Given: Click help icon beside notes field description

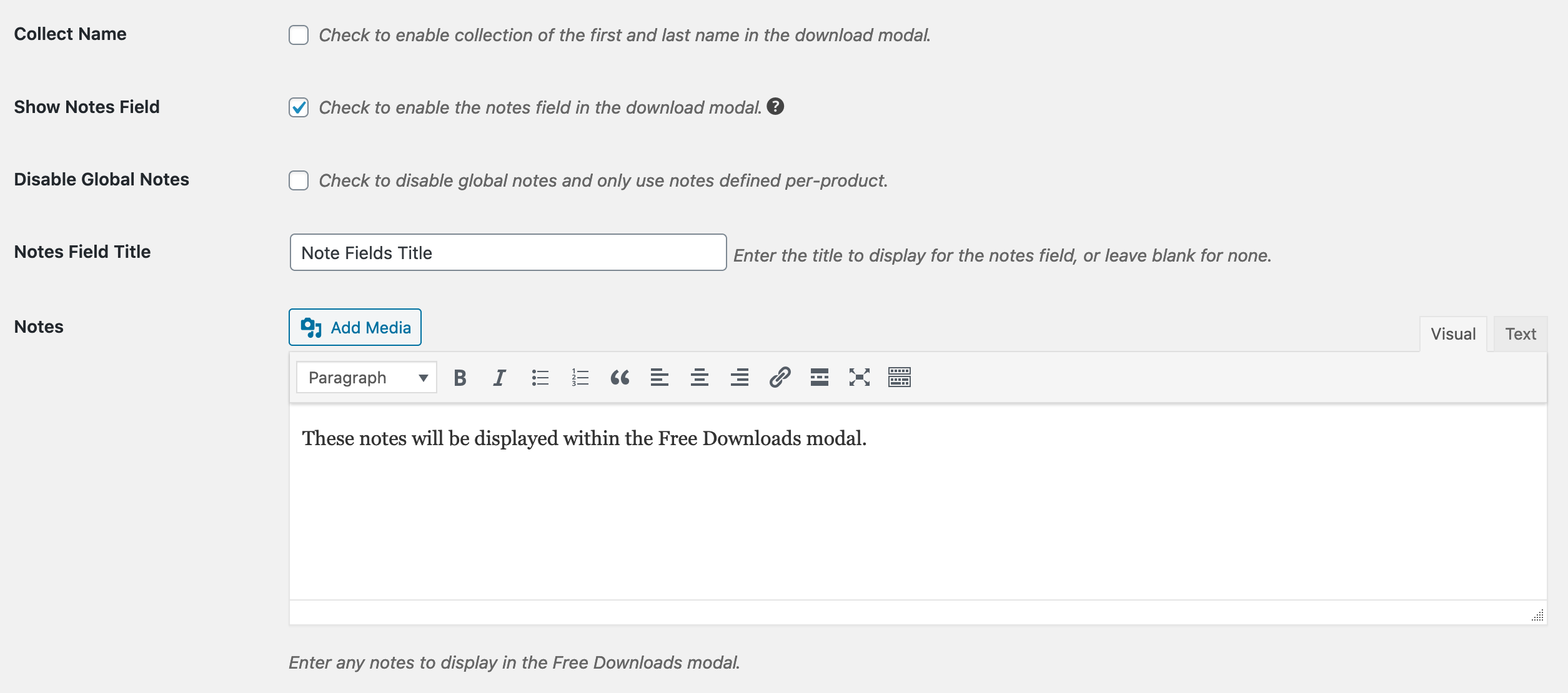Looking at the screenshot, I should click(775, 107).
